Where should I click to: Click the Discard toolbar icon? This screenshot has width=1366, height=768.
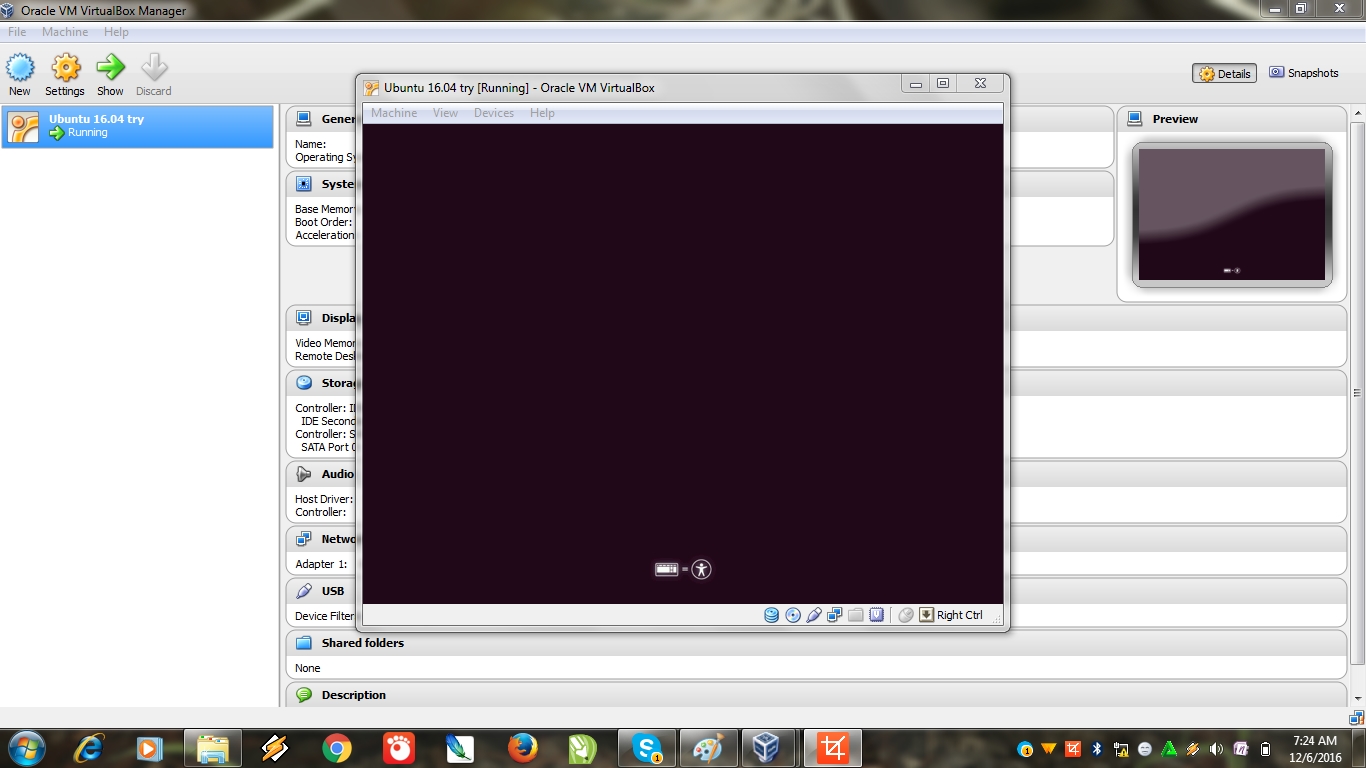(154, 67)
